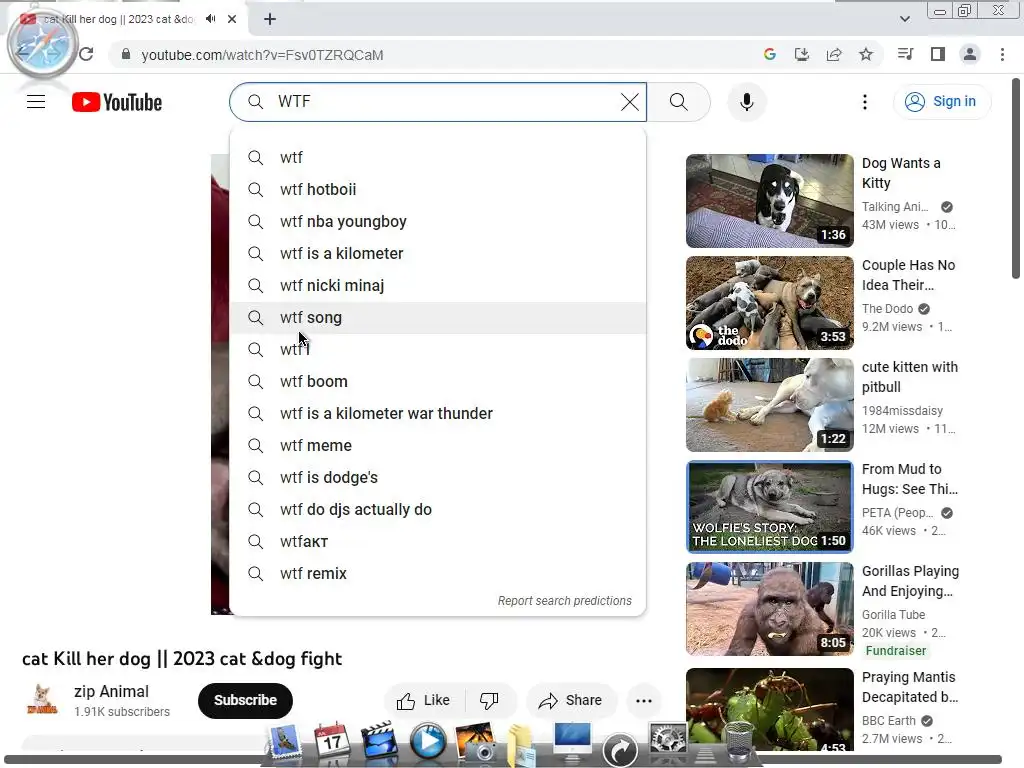Bookmark this page with the star icon

coord(866,55)
